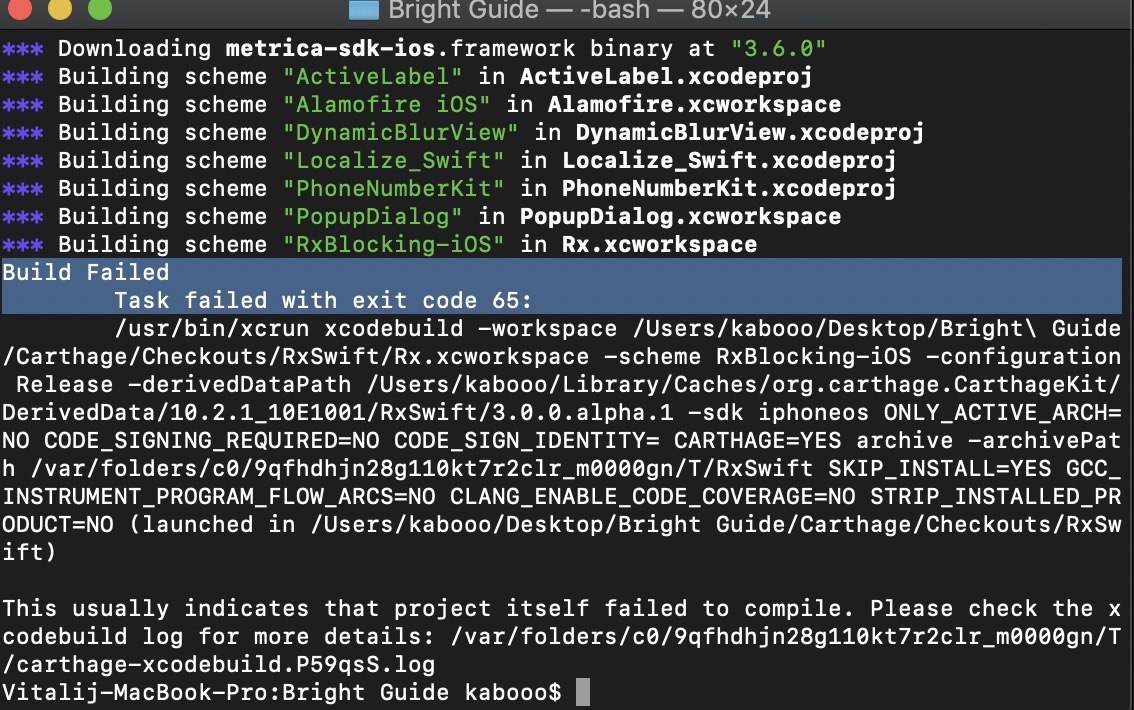
Task: Click the "DynamicBlurView" scheme name
Action: (401, 133)
